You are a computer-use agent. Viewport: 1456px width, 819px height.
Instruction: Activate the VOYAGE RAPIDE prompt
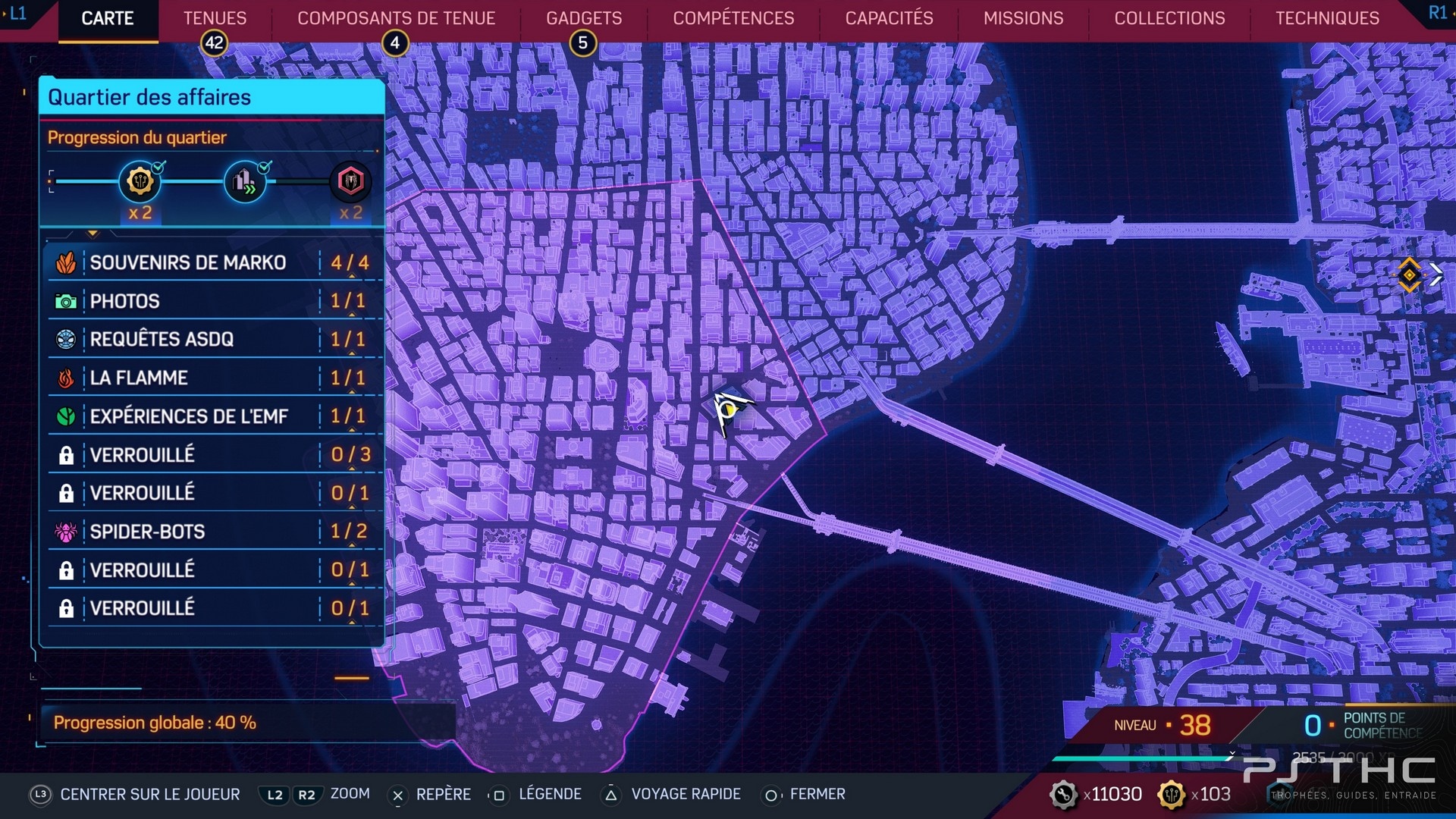(686, 794)
